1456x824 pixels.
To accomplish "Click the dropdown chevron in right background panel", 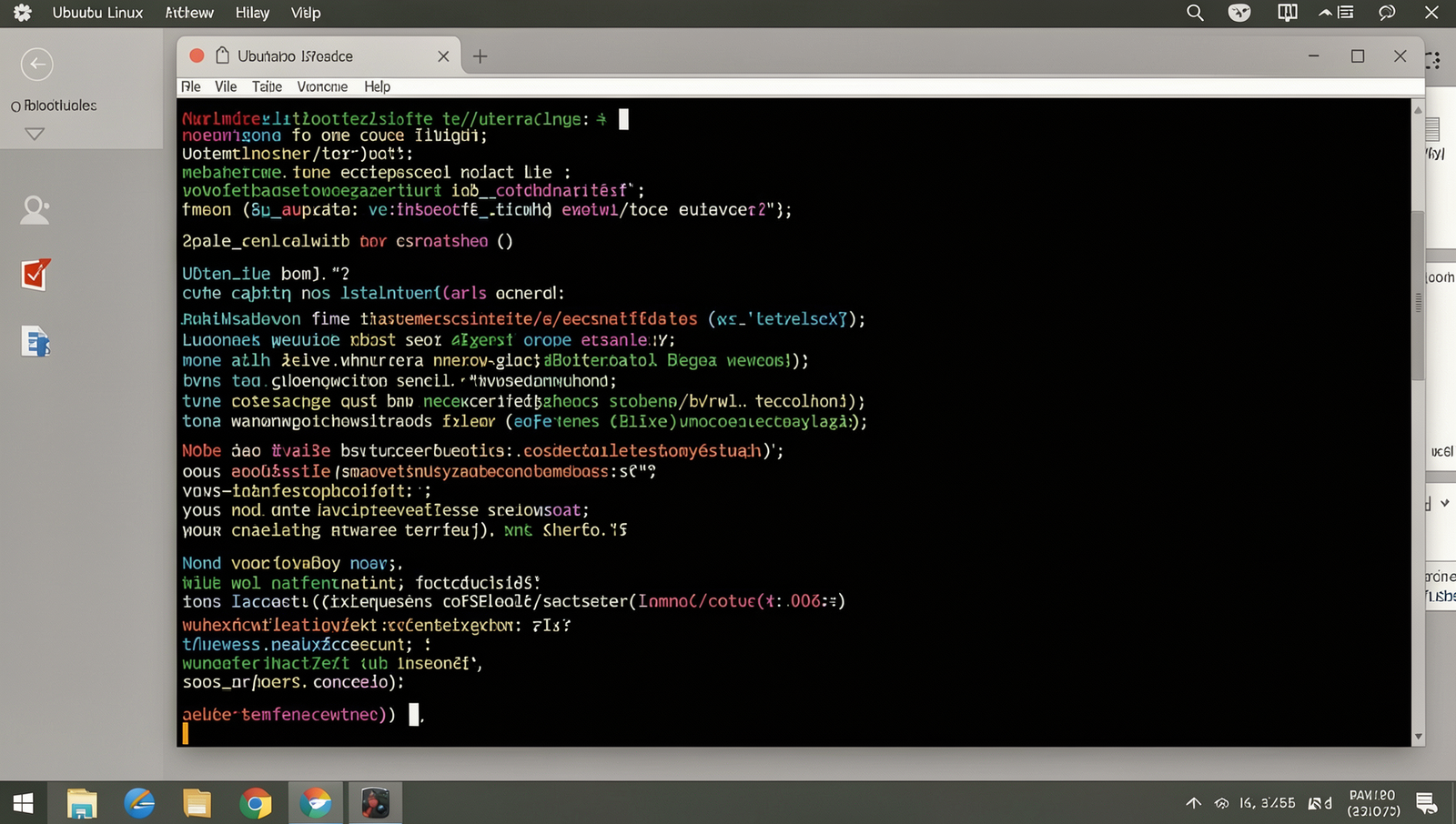I will coord(1444,503).
